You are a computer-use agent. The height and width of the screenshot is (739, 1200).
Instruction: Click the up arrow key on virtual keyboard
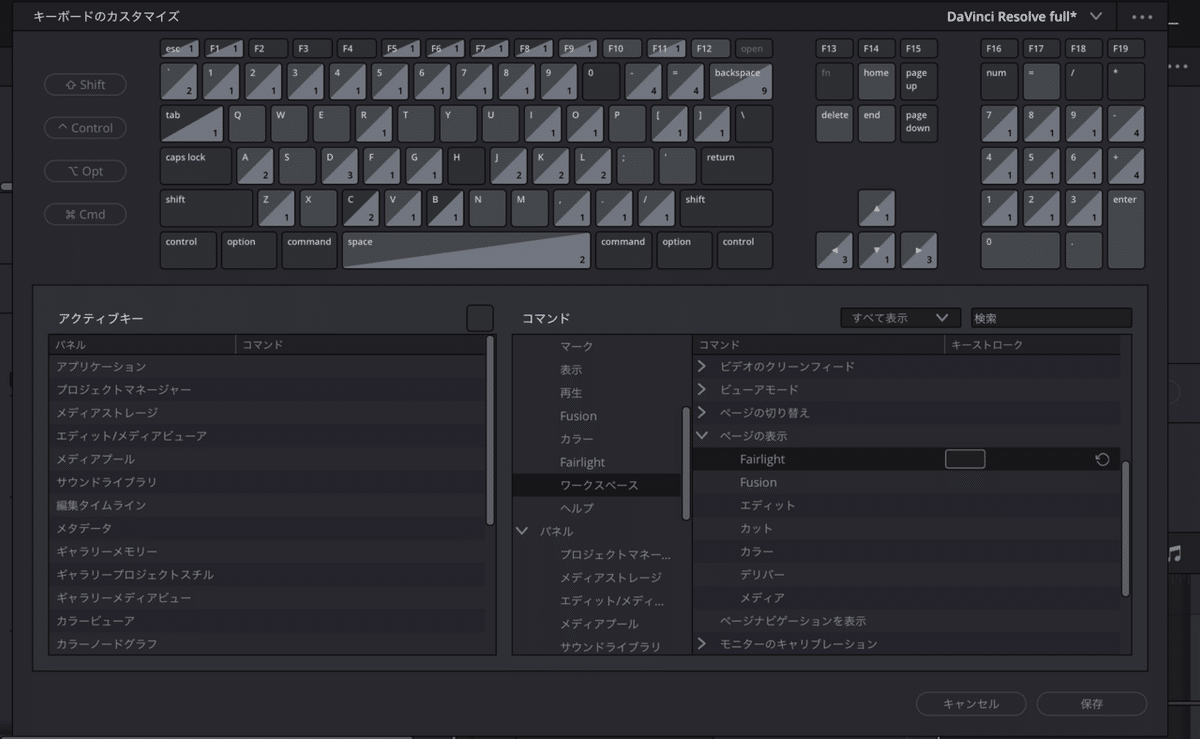click(x=876, y=208)
